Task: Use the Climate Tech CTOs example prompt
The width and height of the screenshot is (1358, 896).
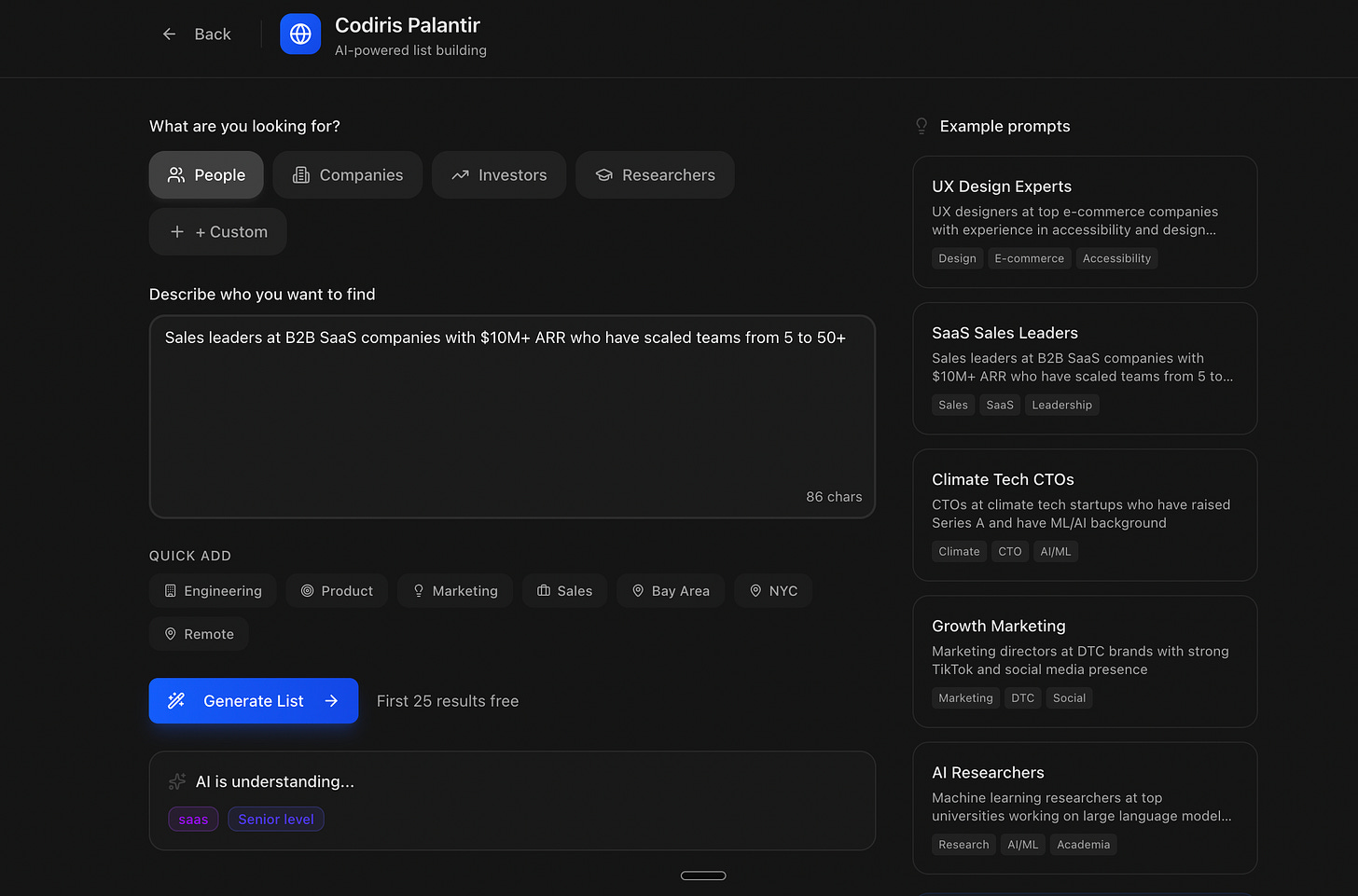Action: click(1085, 515)
